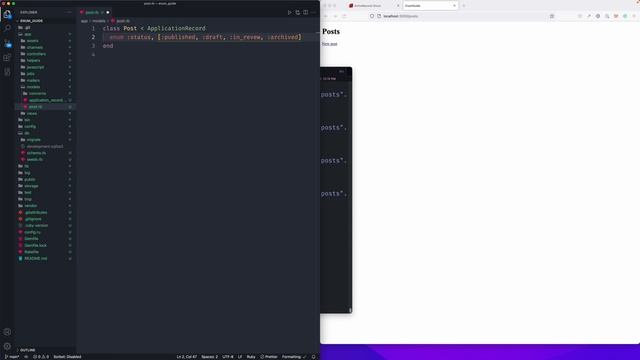The image size is (640, 360).
Task: Open the Gemfile in Explorer
Action: coord(31,239)
